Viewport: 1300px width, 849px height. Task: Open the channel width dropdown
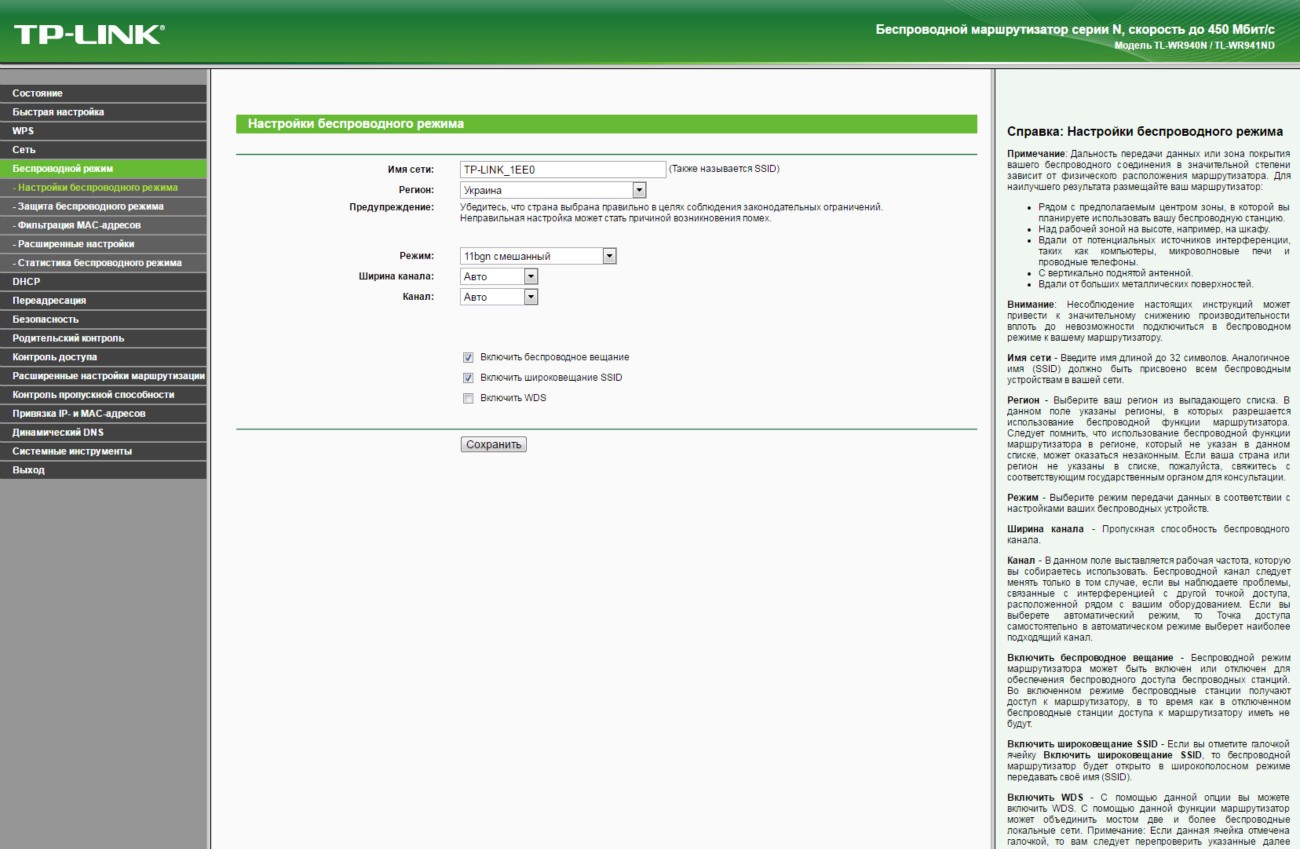point(499,276)
